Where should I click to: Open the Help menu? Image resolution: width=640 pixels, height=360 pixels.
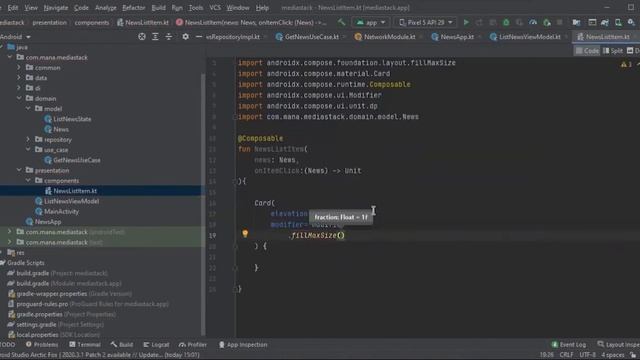click(x=262, y=7)
